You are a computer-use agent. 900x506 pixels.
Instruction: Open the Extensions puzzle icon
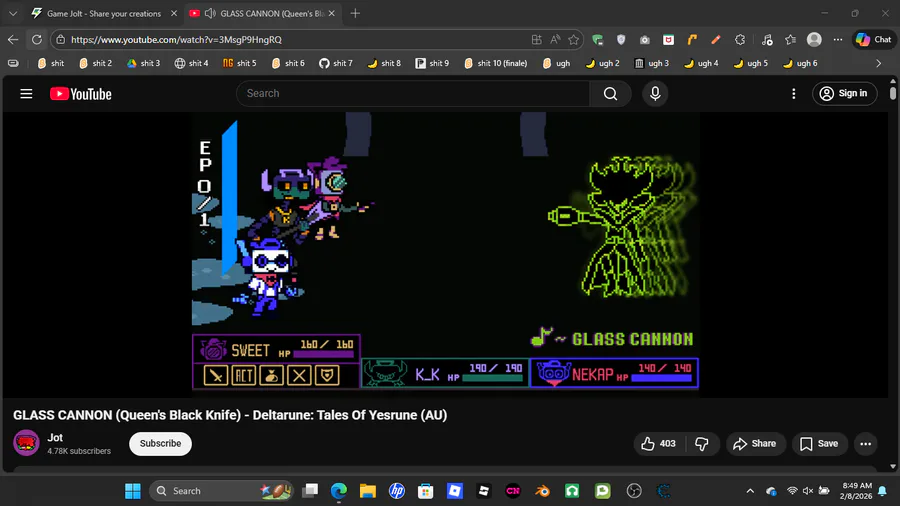click(x=740, y=40)
